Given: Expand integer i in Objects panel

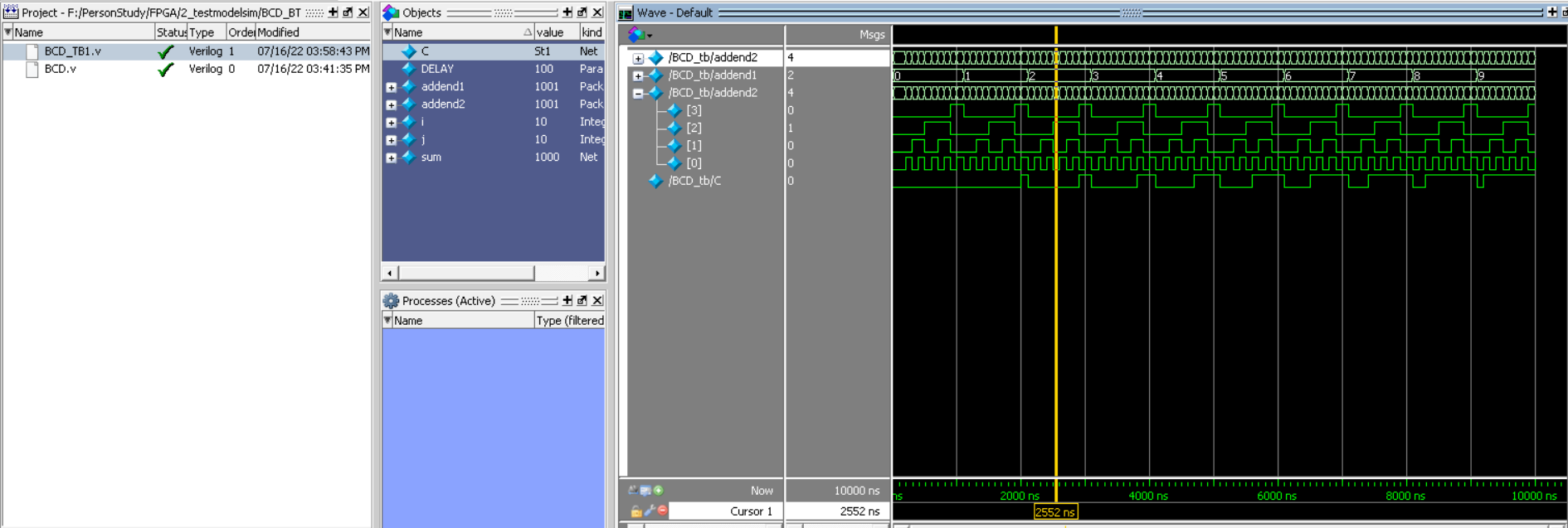Looking at the screenshot, I should tap(391, 123).
